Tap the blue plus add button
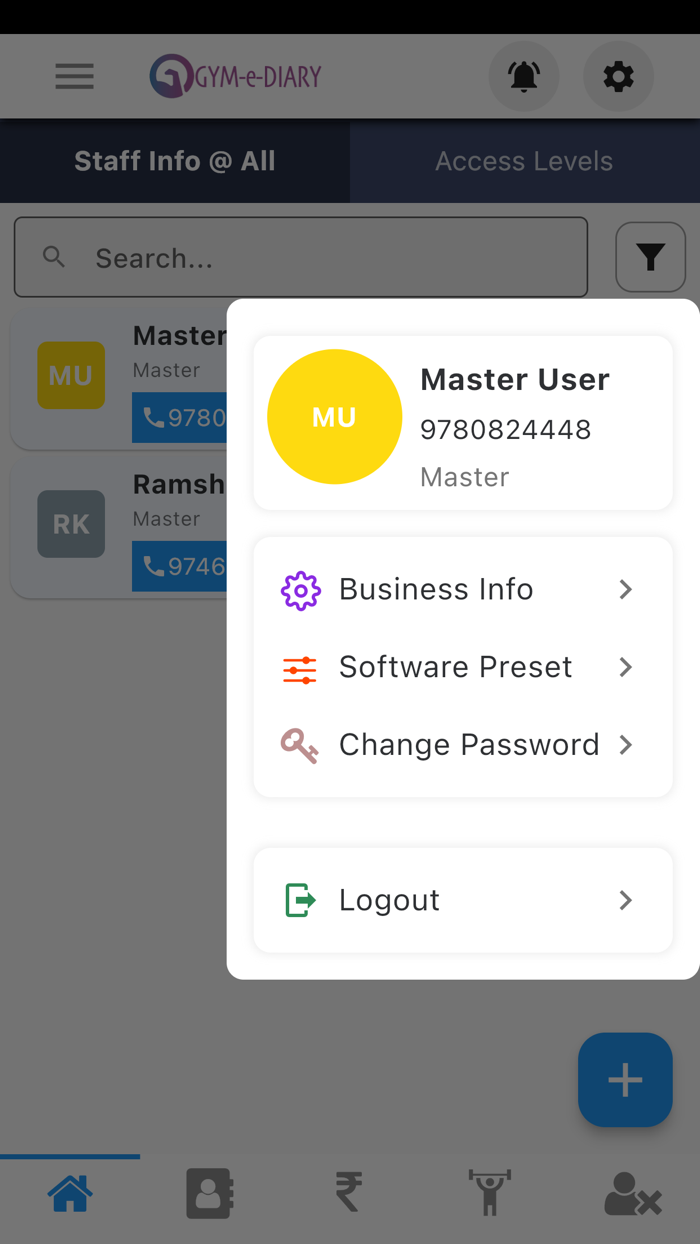The image size is (700, 1244). 625,1080
